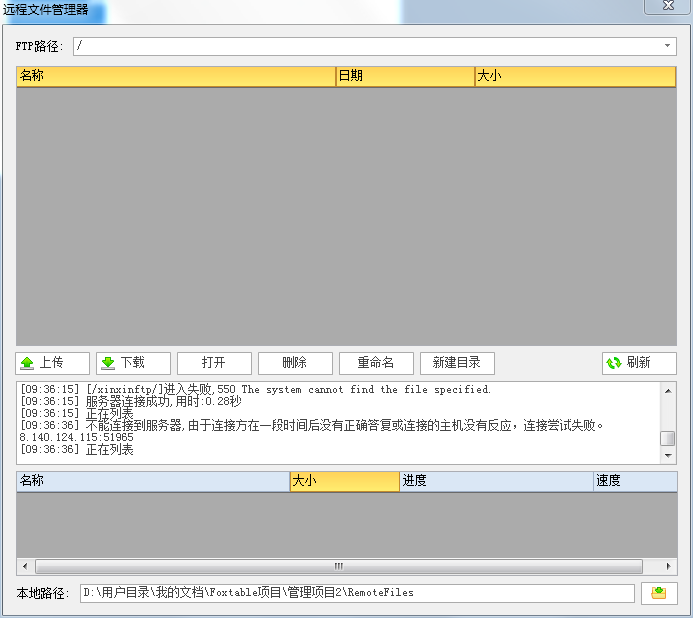The width and height of the screenshot is (693, 618).
Task: Close the 远程文件管理器 window
Action: (668, 6)
